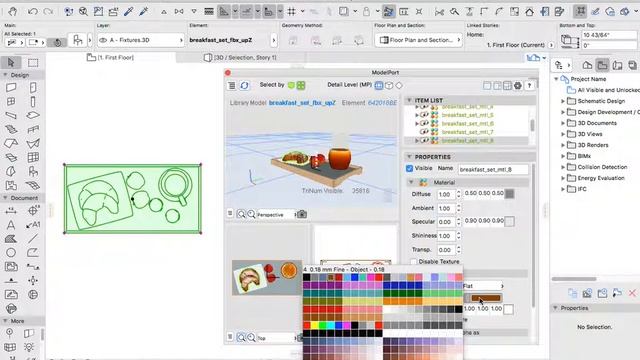Image resolution: width=640 pixels, height=360 pixels.
Task: Collapse the Material subsection
Action: click(411, 182)
